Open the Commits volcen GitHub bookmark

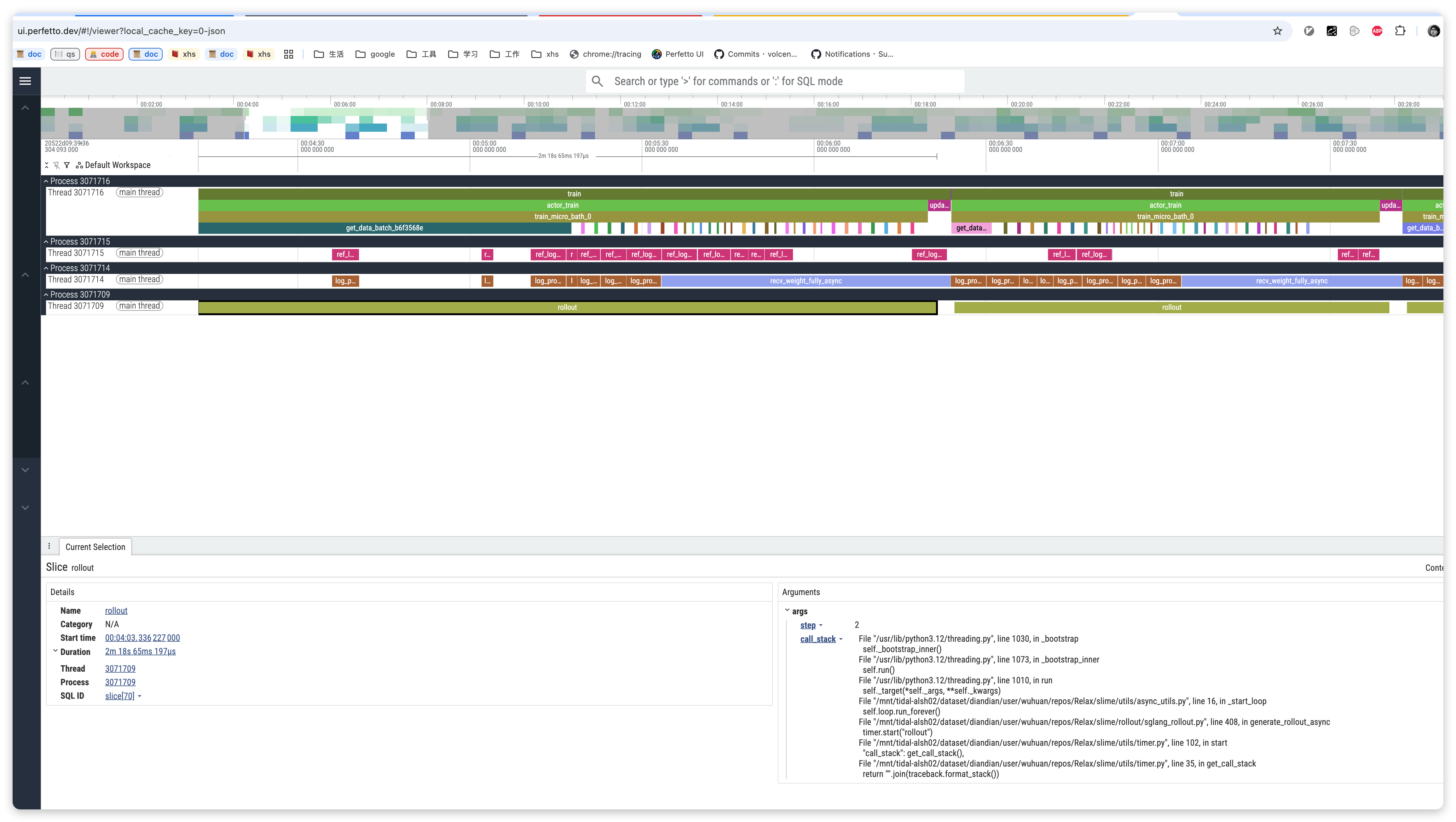(756, 54)
